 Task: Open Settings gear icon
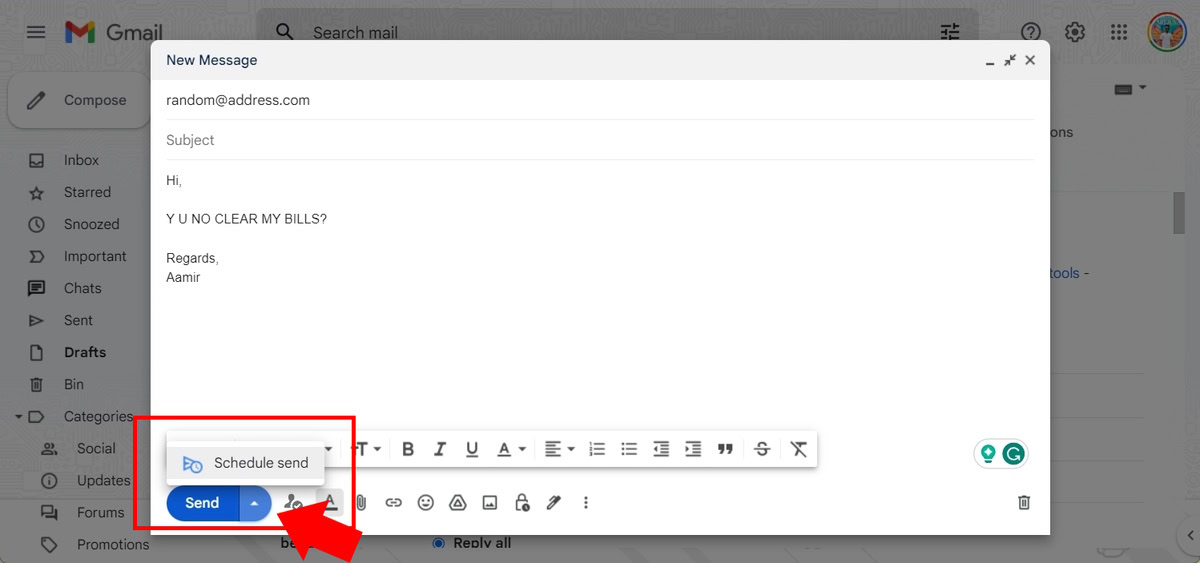pos(1075,32)
